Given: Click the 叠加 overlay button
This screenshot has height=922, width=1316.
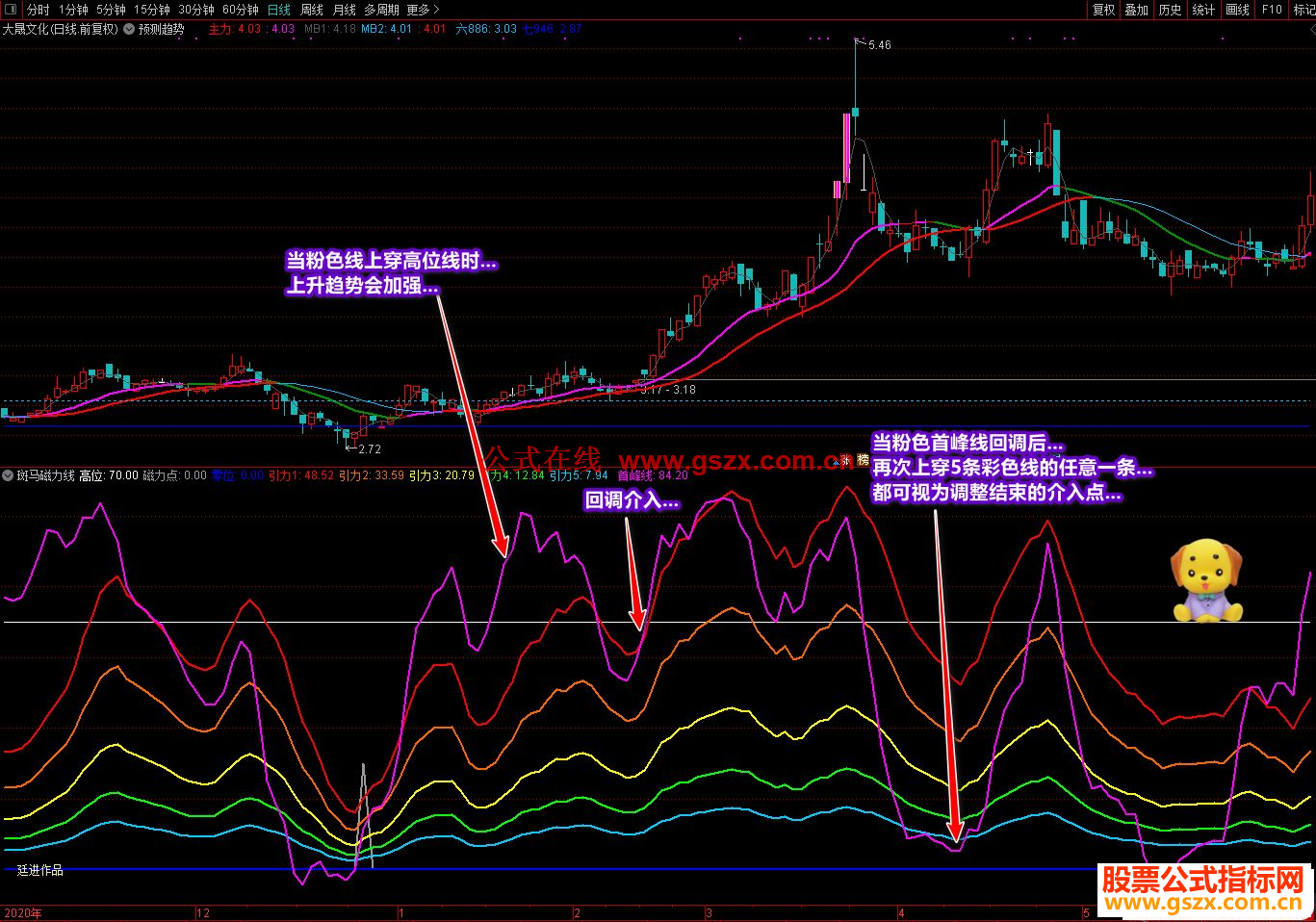Looking at the screenshot, I should click(x=1137, y=10).
